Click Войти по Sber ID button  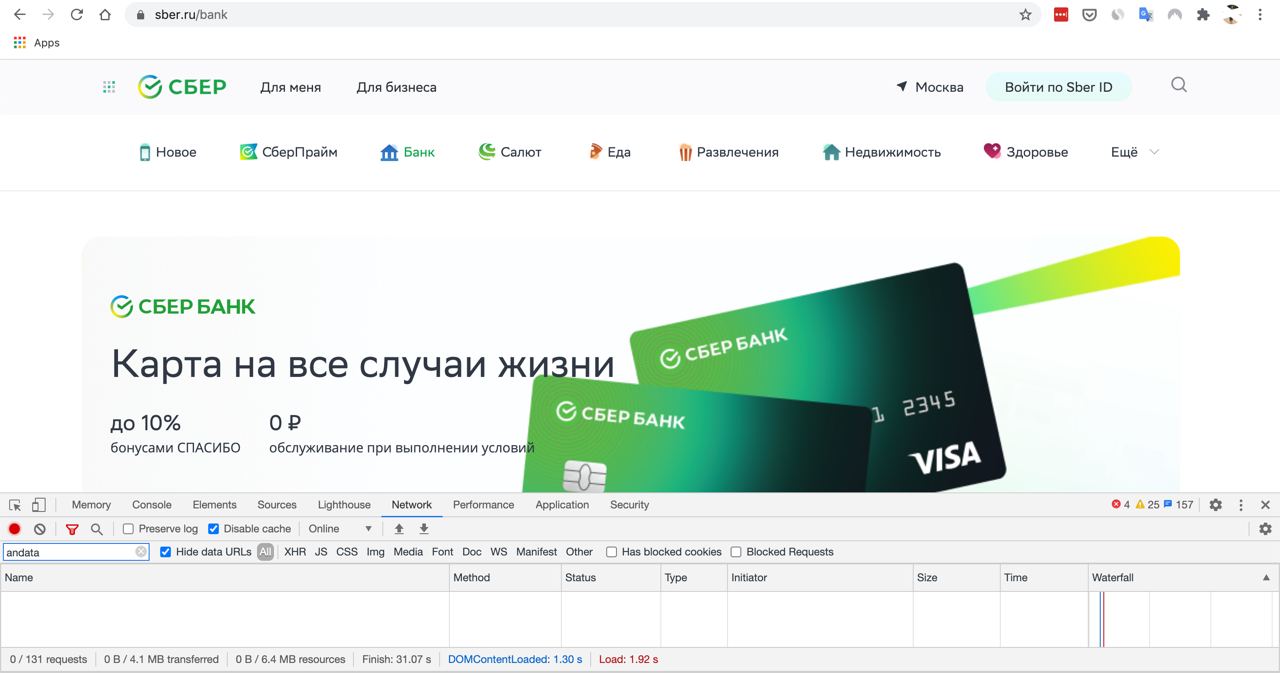[1058, 87]
